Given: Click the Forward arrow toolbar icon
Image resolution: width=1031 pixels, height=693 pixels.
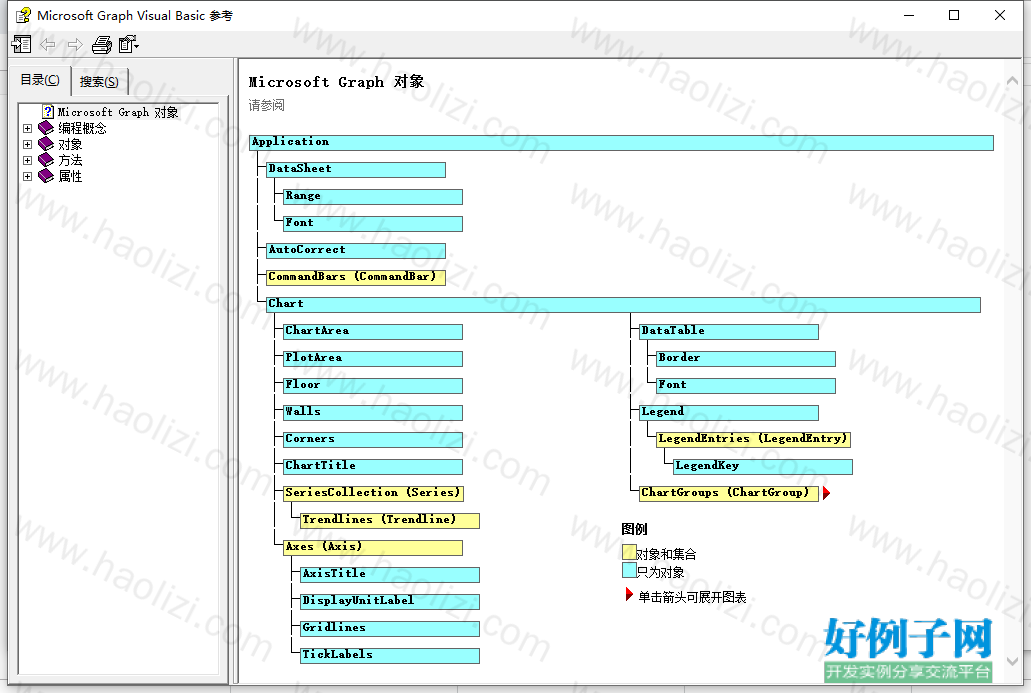Looking at the screenshot, I should (75, 45).
